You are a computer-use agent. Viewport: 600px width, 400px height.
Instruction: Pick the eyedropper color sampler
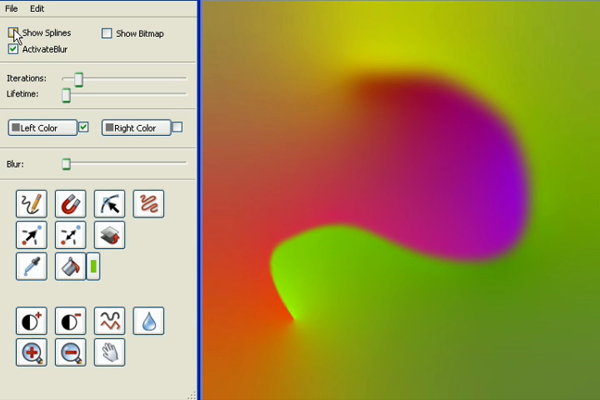coord(31,266)
